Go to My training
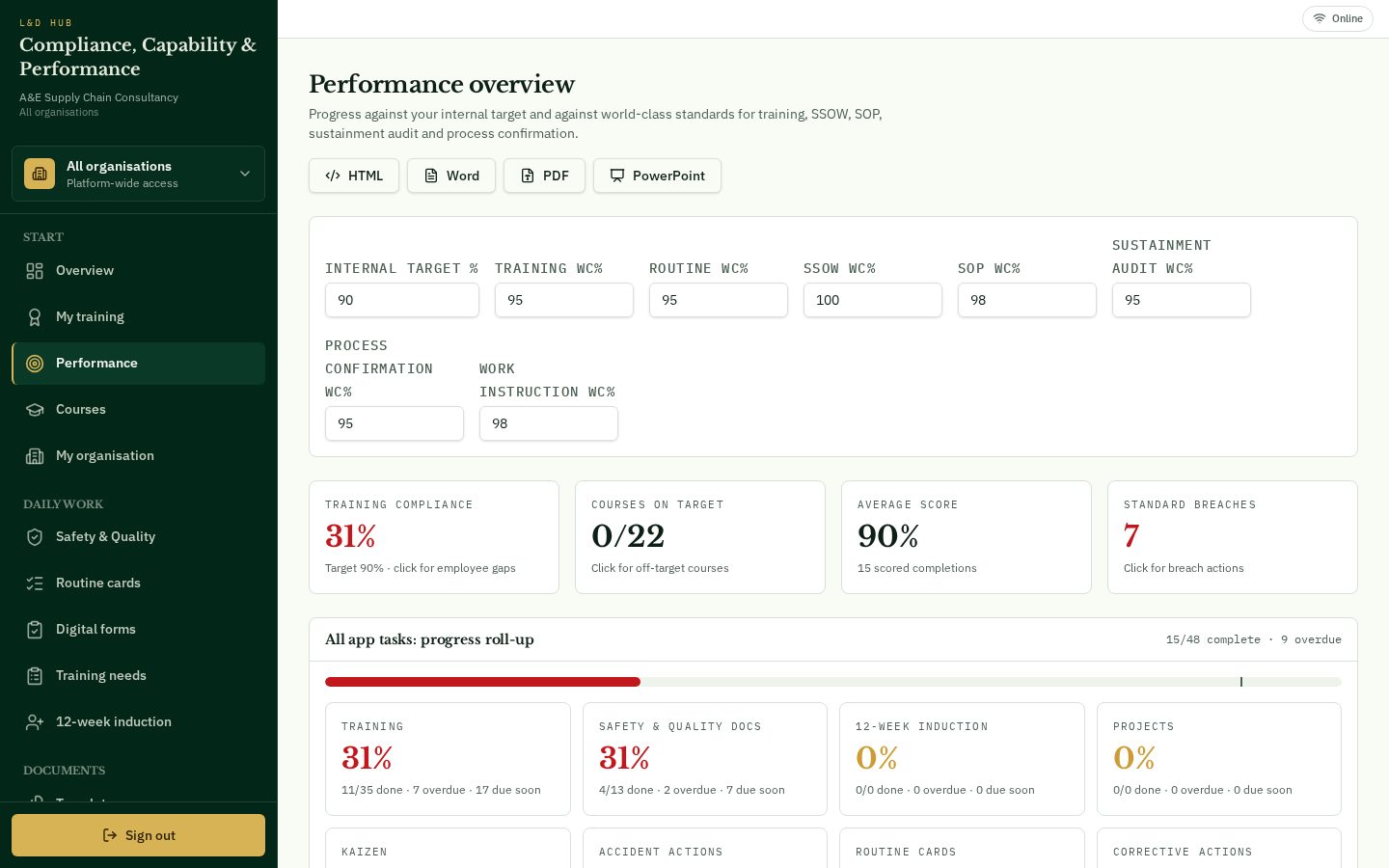The image size is (1389, 868). click(x=138, y=317)
